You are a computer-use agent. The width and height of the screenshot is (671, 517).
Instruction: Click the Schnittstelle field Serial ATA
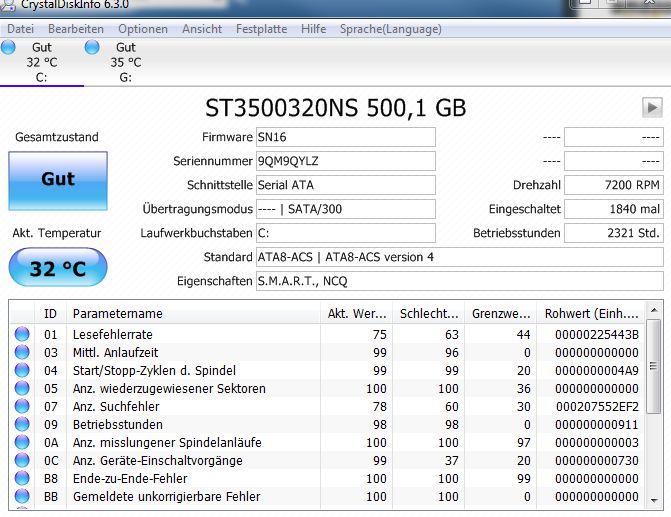pyautogui.click(x=346, y=185)
